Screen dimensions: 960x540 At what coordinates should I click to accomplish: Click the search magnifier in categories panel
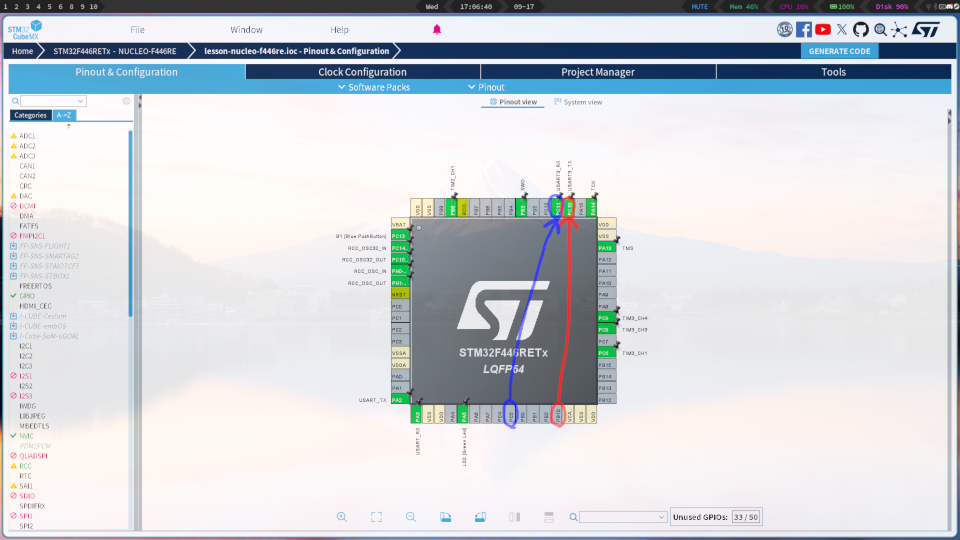(15, 101)
